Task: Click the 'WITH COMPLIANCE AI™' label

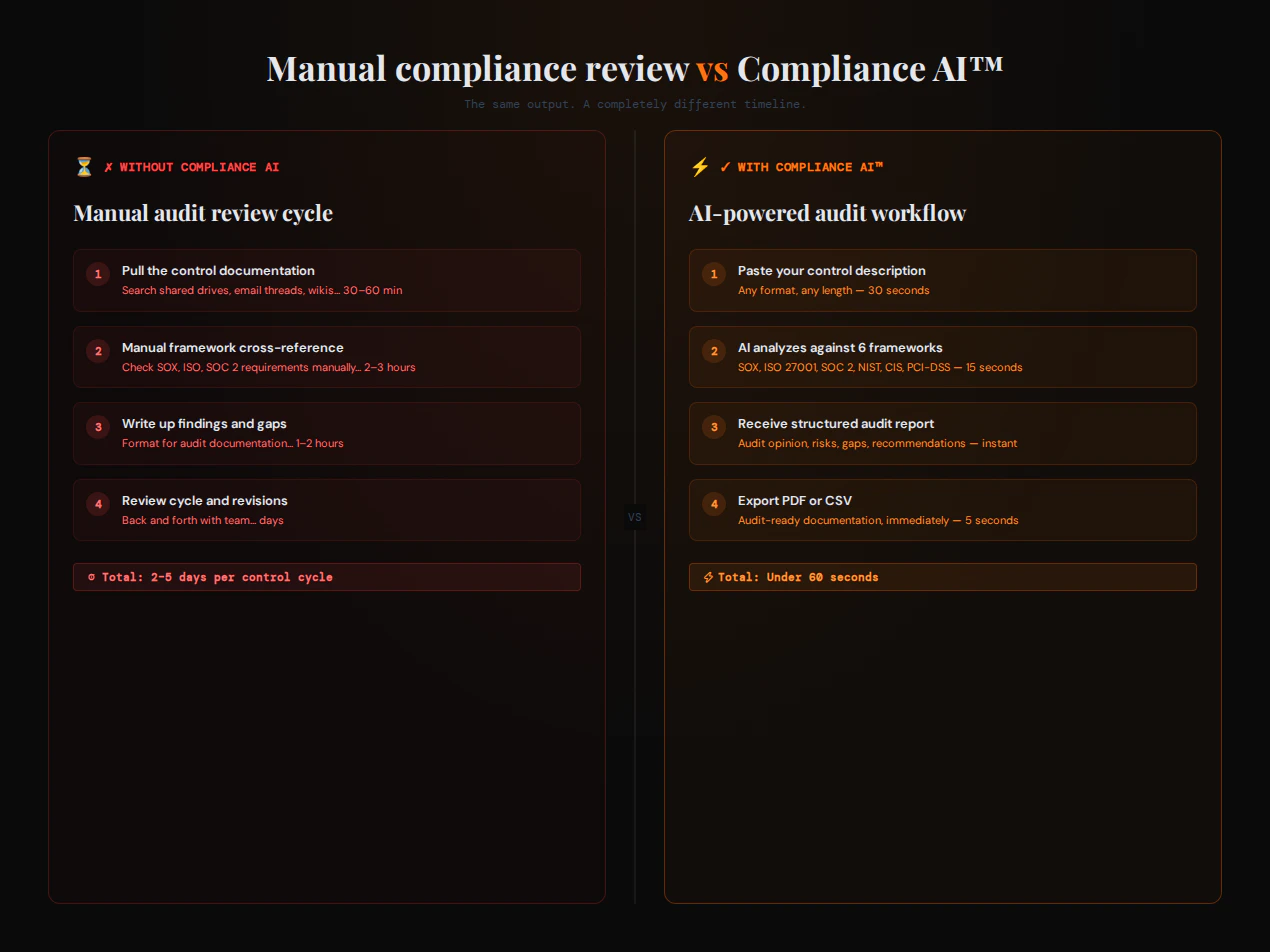Action: [802, 167]
